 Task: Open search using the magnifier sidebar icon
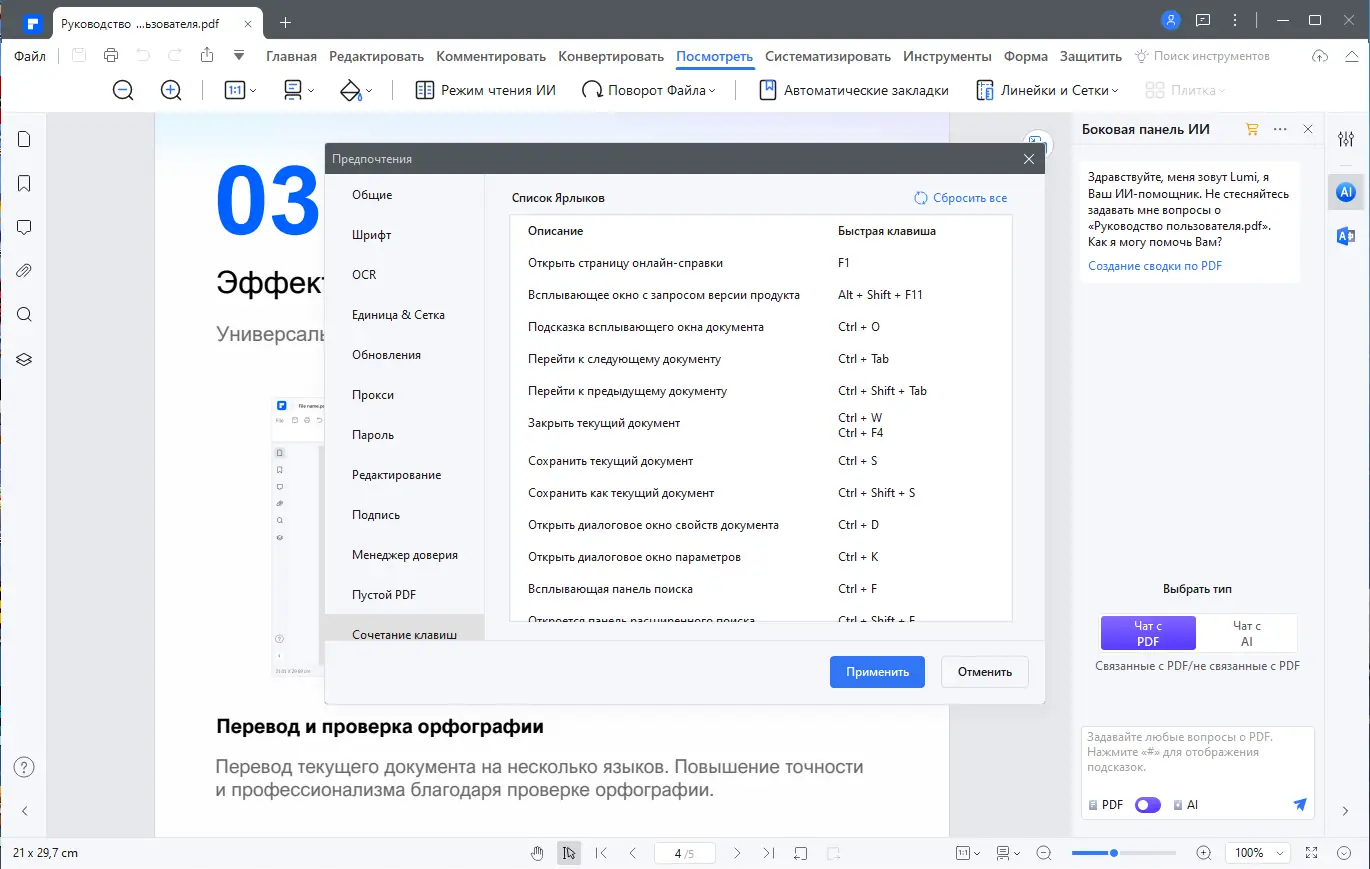(x=23, y=314)
